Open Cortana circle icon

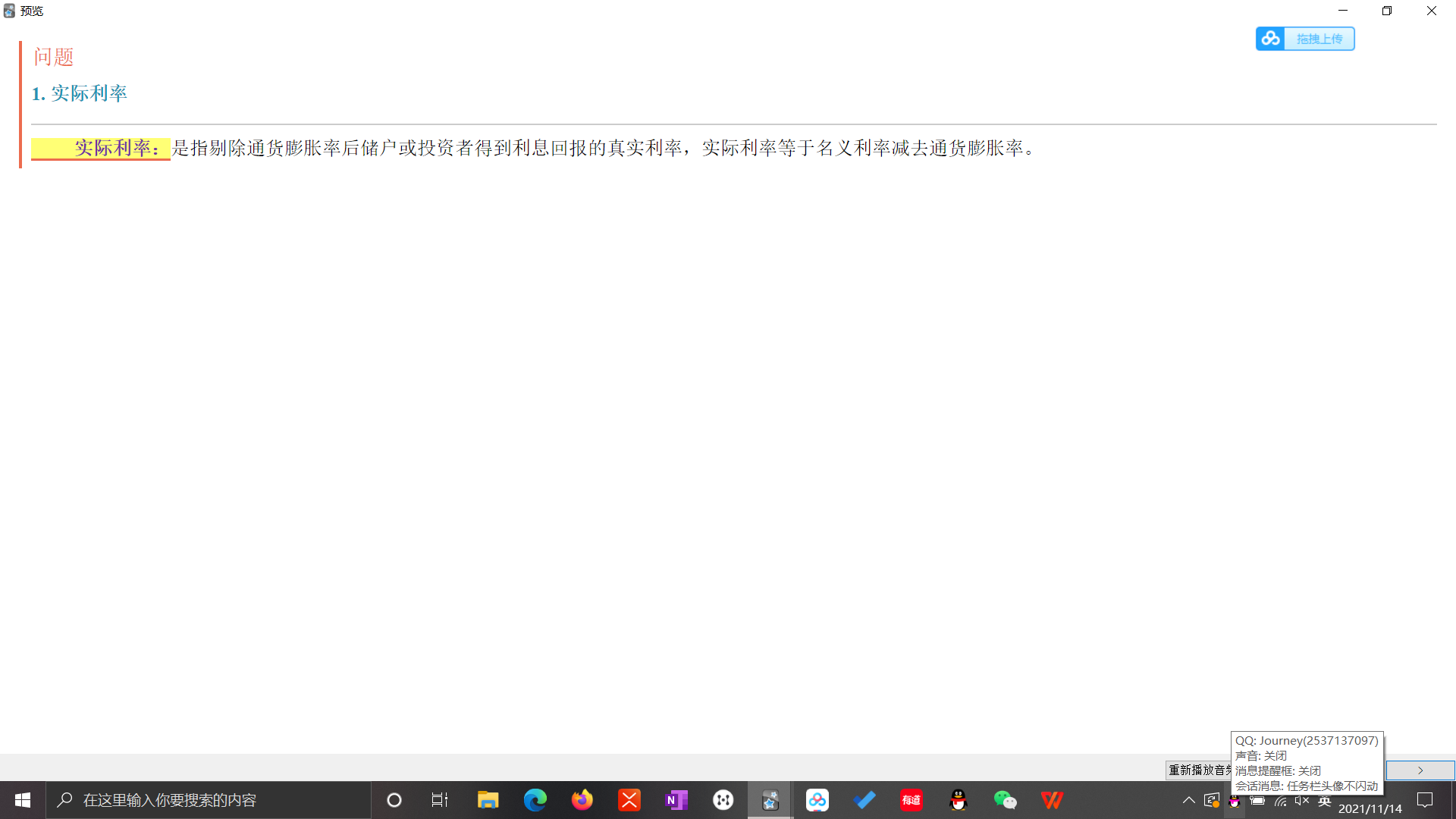394,800
